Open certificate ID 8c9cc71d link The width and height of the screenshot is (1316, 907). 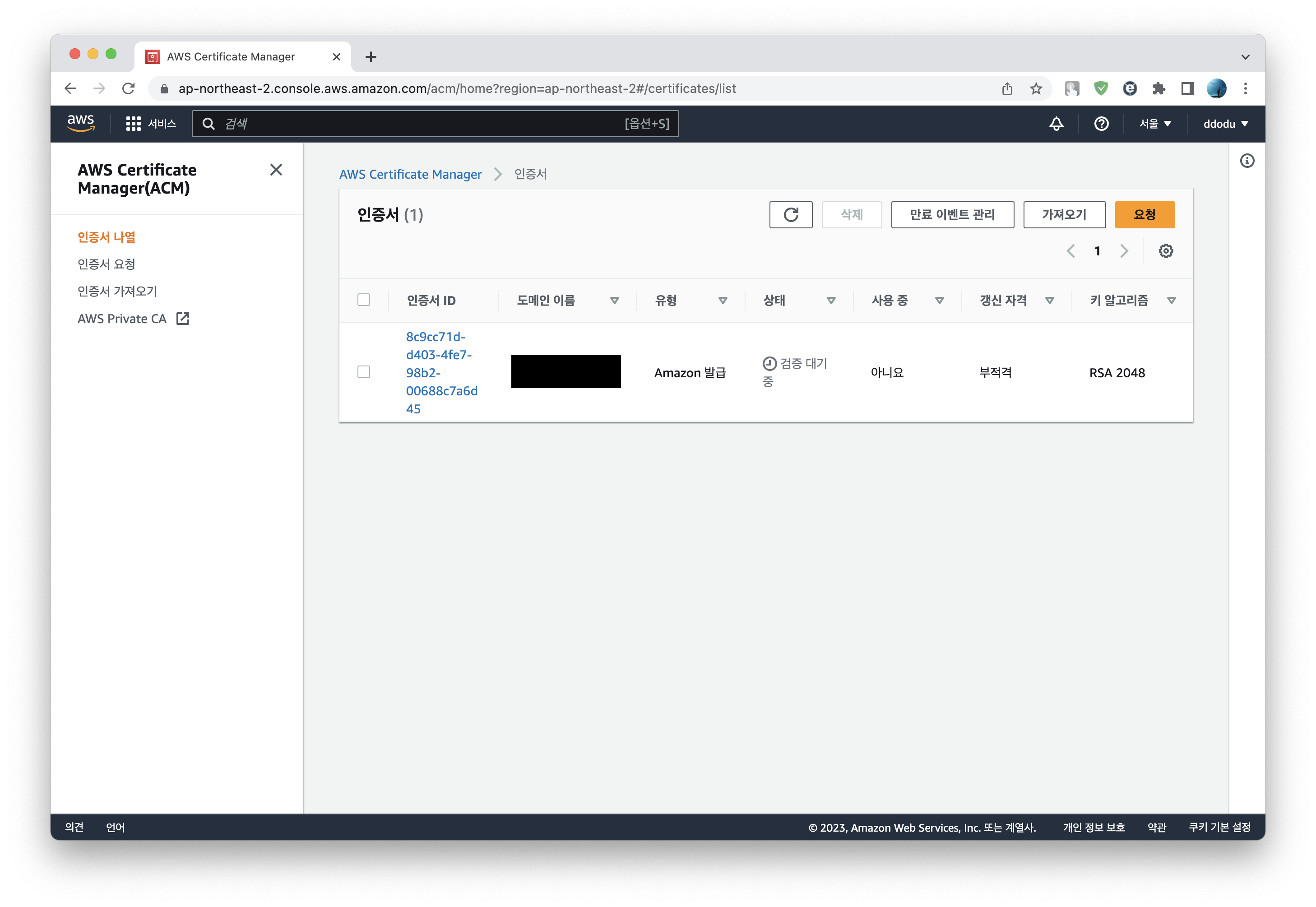pos(441,373)
